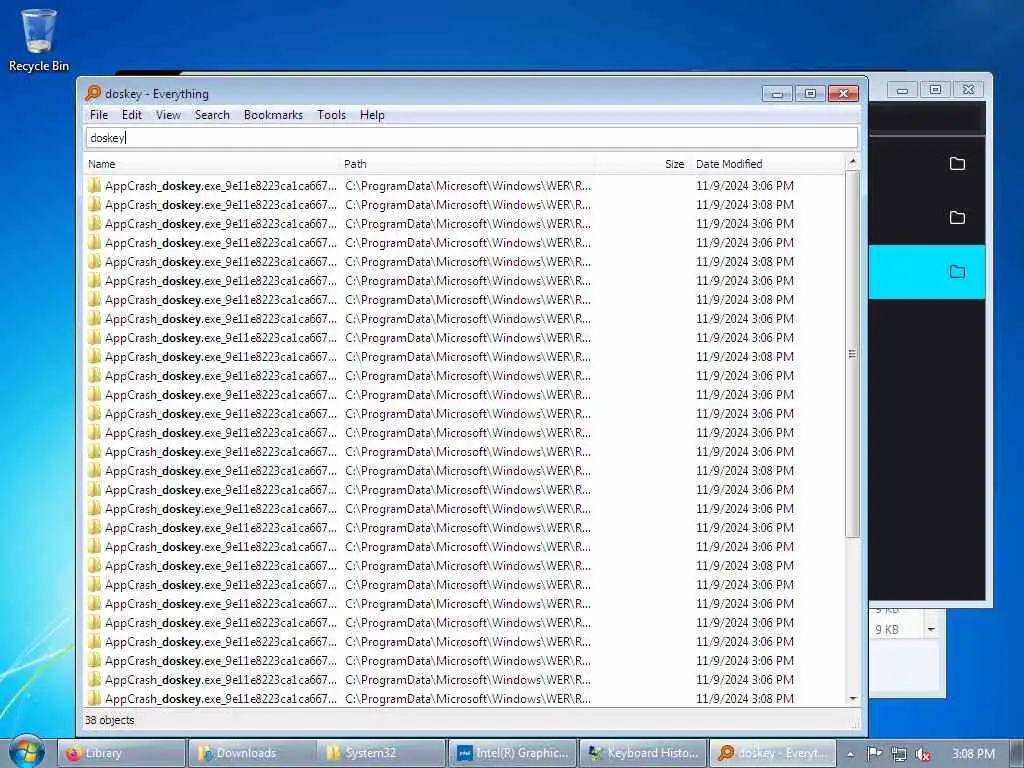
Task: Click the doskey - Everything taskbar button
Action: coord(772,753)
